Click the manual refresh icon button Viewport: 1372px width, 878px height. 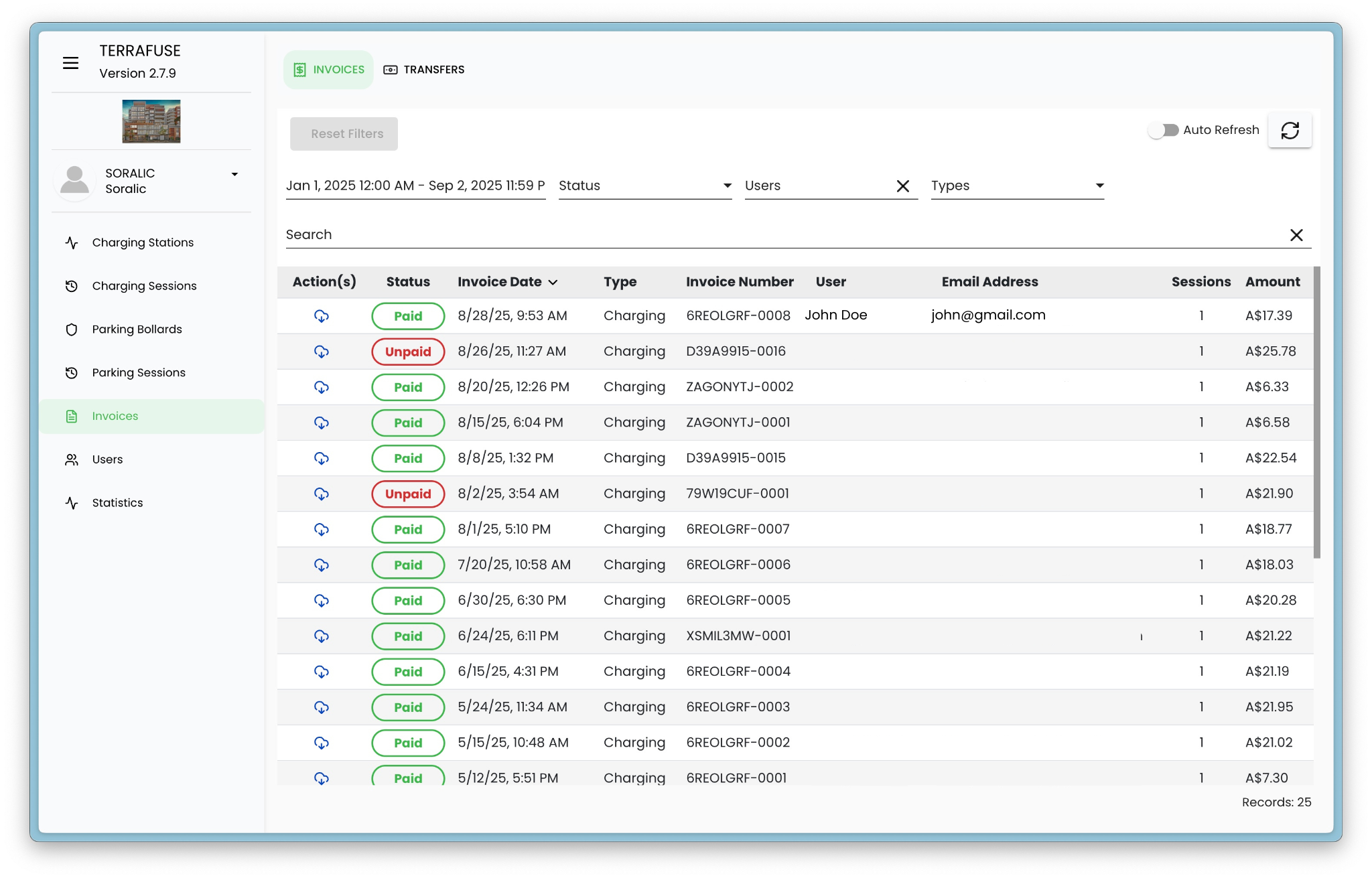click(1290, 130)
